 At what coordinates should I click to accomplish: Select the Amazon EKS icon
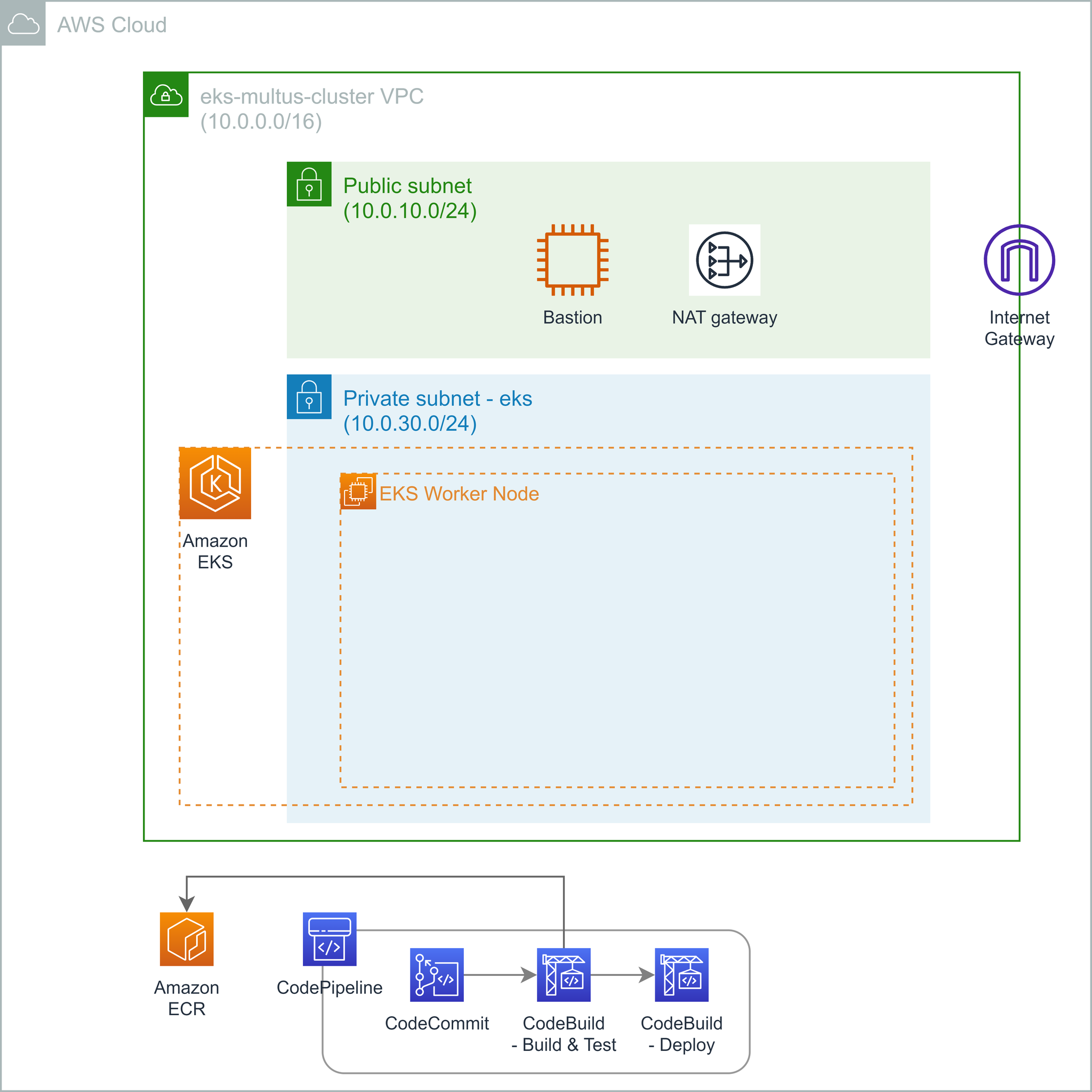[x=215, y=483]
